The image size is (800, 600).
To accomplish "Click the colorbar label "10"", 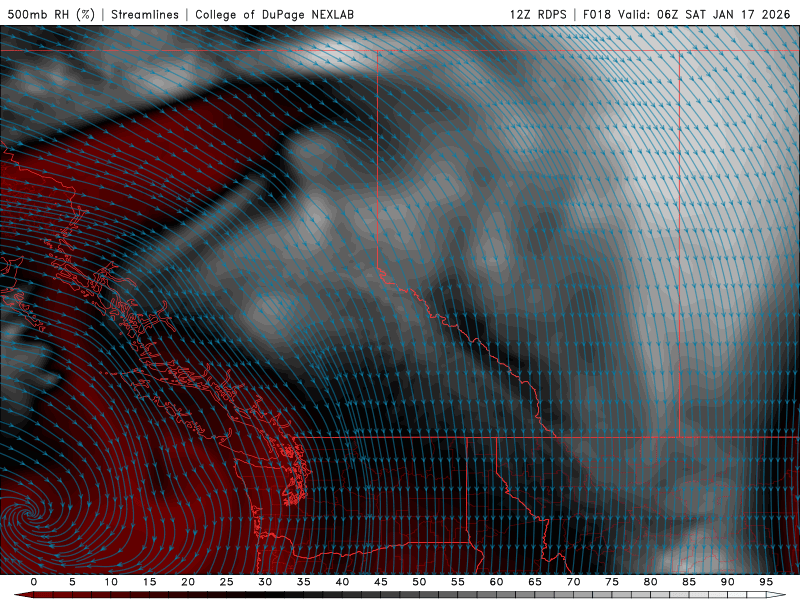I will (x=111, y=582).
